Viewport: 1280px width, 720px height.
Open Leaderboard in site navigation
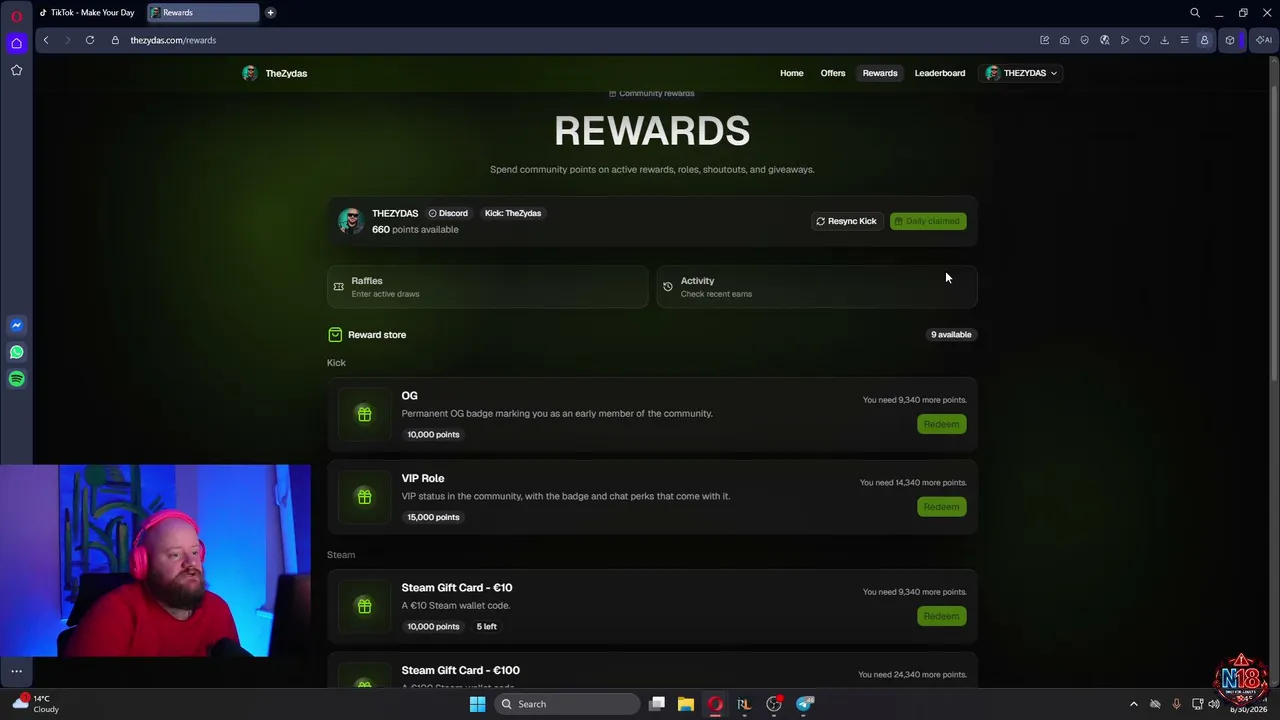pyautogui.click(x=940, y=73)
